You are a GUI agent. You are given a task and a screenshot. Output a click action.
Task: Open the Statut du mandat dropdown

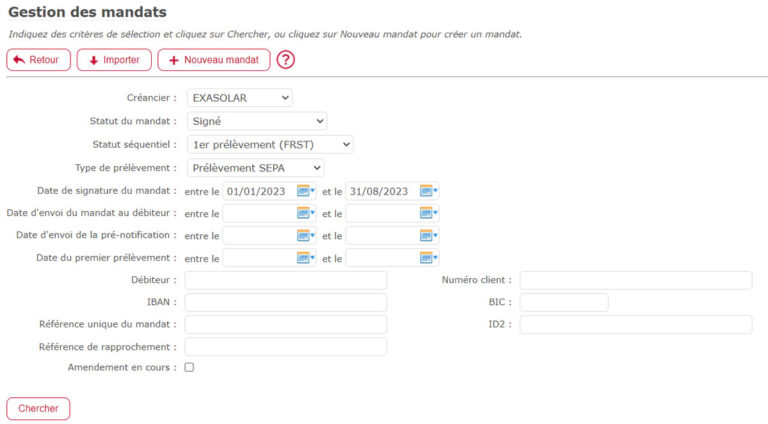(x=256, y=121)
